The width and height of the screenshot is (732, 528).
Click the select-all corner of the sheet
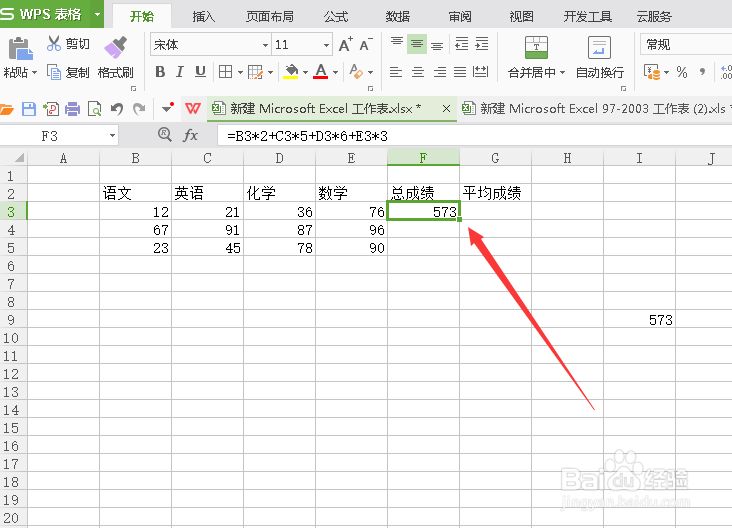14,158
